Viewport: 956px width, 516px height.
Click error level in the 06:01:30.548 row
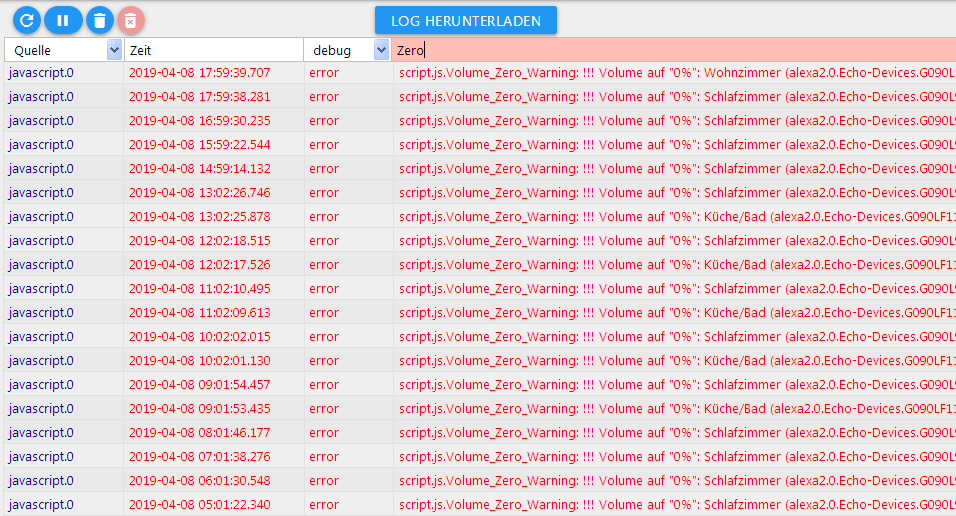click(324, 481)
